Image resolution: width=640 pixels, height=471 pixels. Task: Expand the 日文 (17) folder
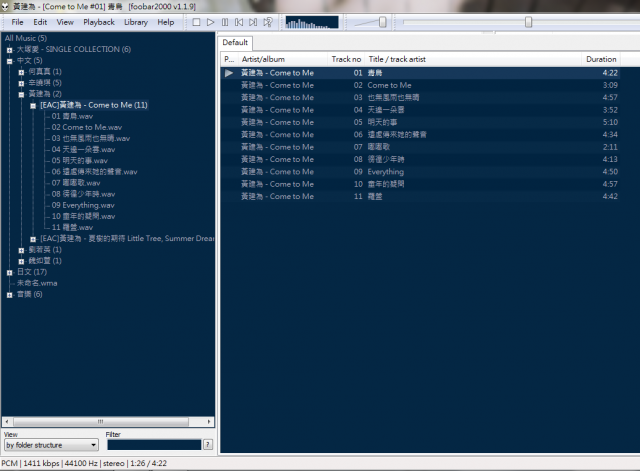pyautogui.click(x=9, y=273)
